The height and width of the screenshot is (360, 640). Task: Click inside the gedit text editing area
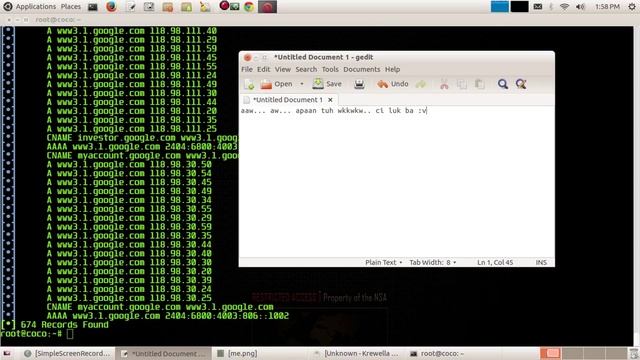[396, 182]
